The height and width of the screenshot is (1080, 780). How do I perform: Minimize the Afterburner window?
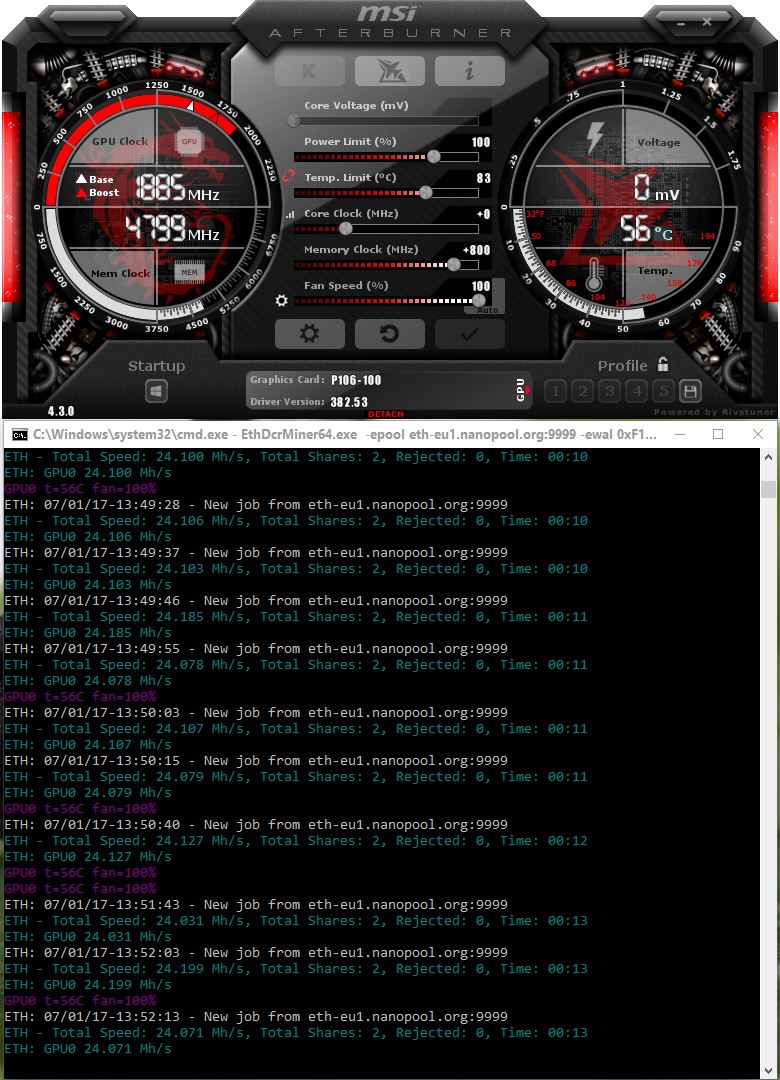click(681, 23)
